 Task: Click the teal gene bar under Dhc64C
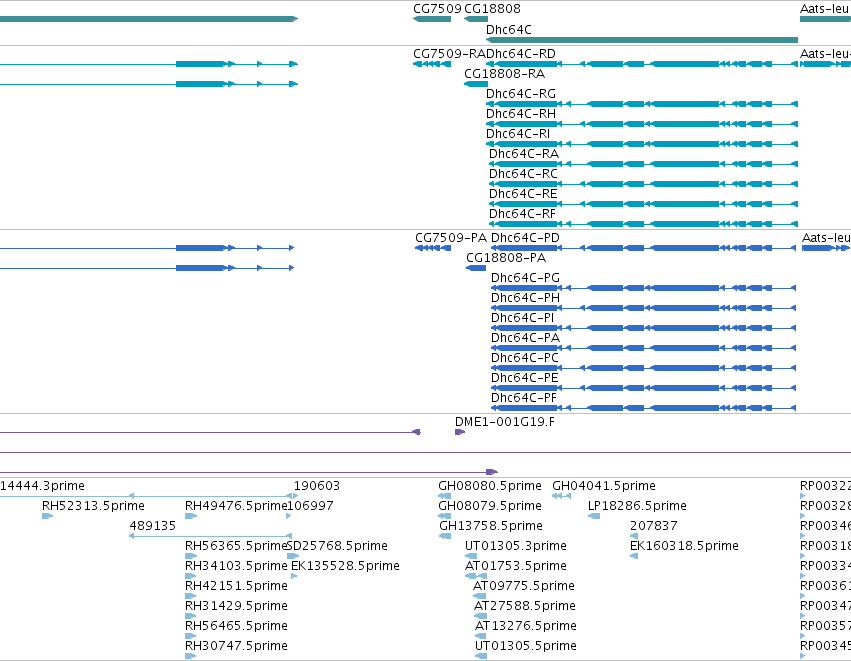click(x=642, y=40)
